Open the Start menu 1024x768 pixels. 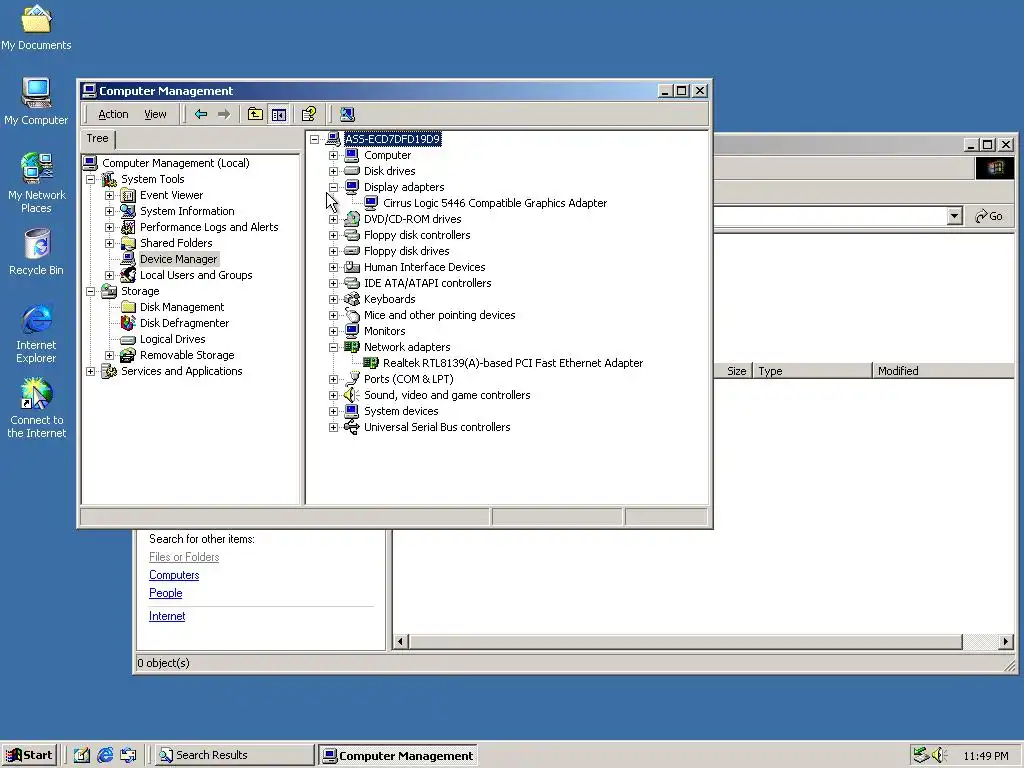tap(29, 756)
